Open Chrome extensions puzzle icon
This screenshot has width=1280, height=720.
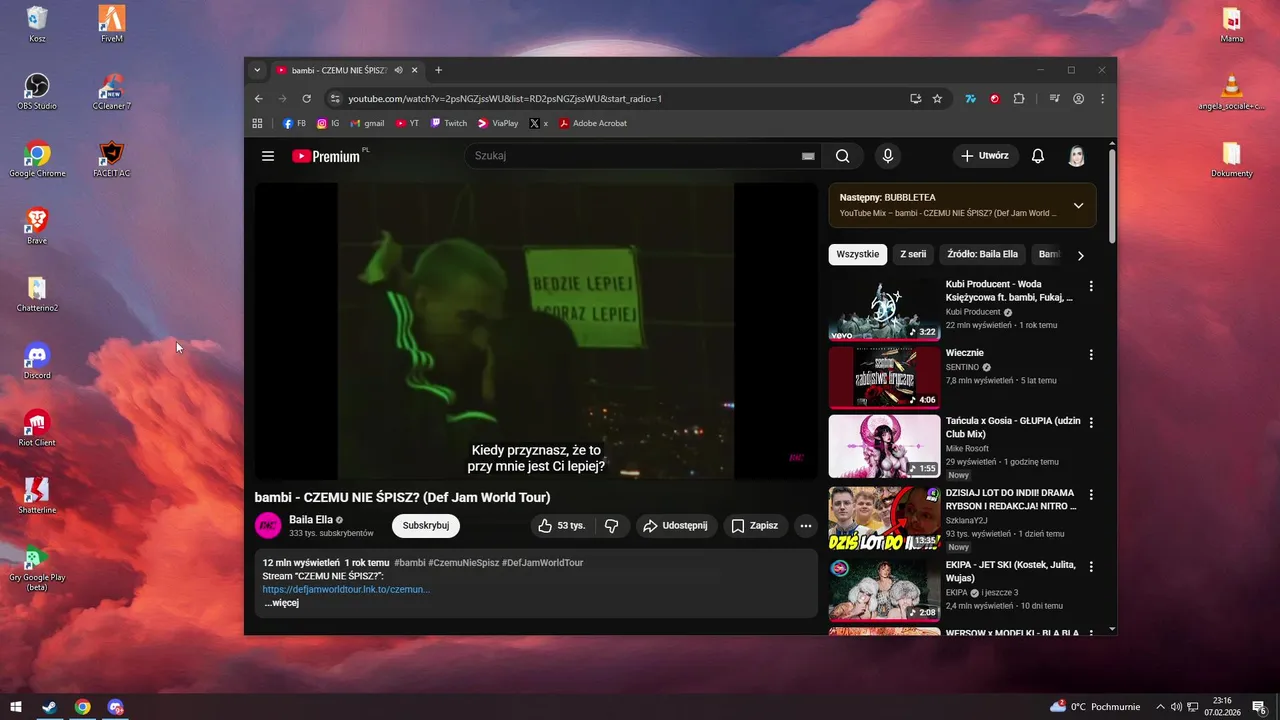(x=1019, y=99)
